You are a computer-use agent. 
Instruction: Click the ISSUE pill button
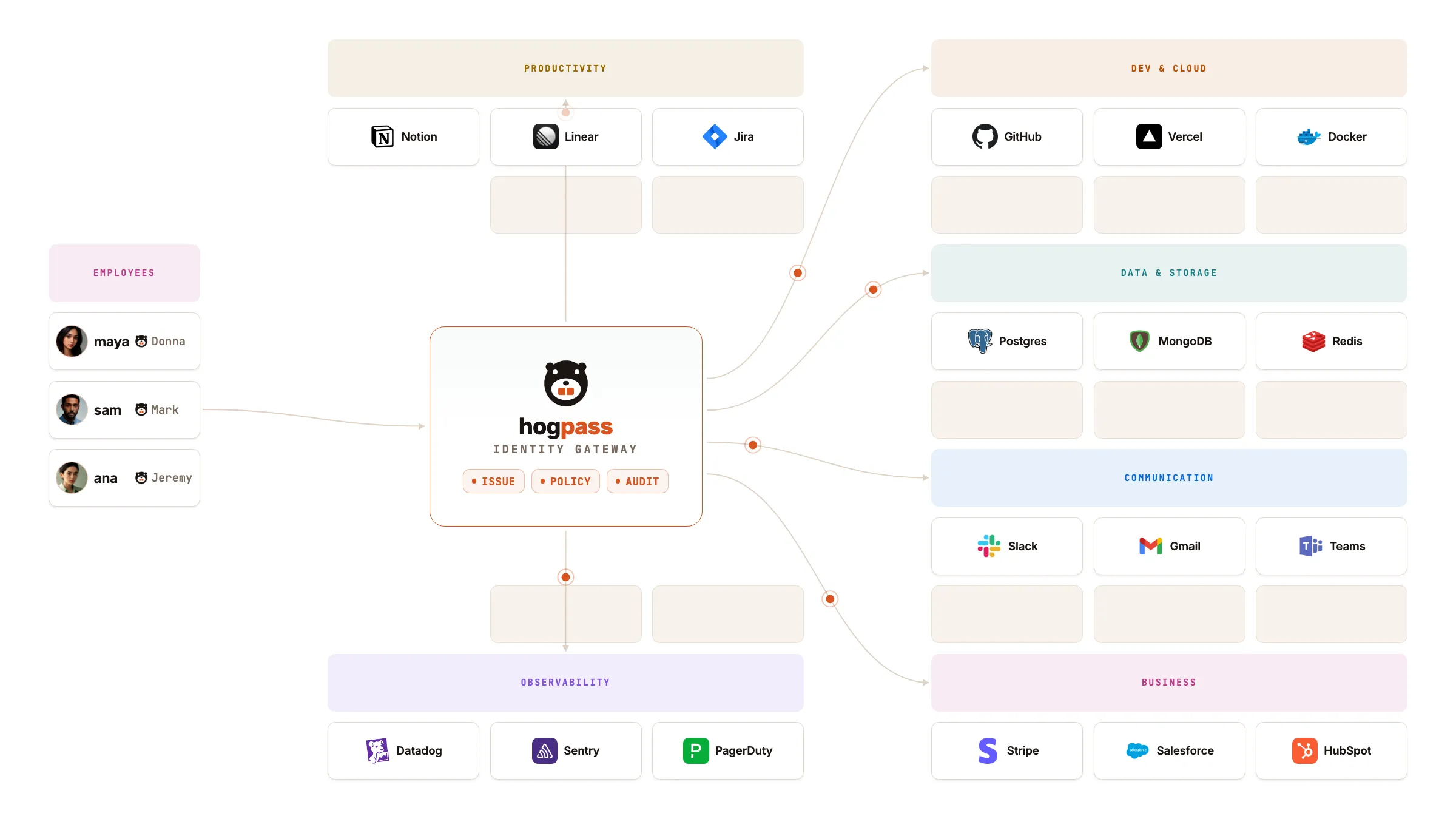[494, 481]
